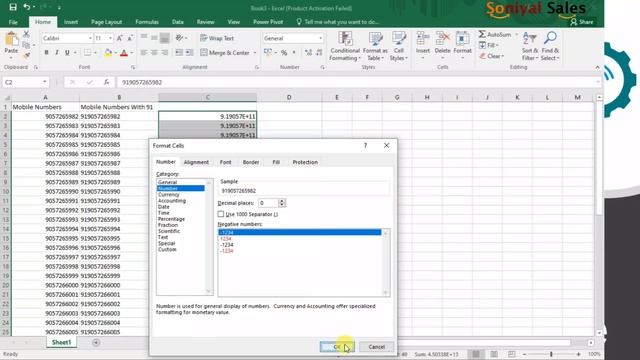The width and height of the screenshot is (640, 360).
Task: Switch to the Page Layout ribbon tab
Action: coord(107,22)
